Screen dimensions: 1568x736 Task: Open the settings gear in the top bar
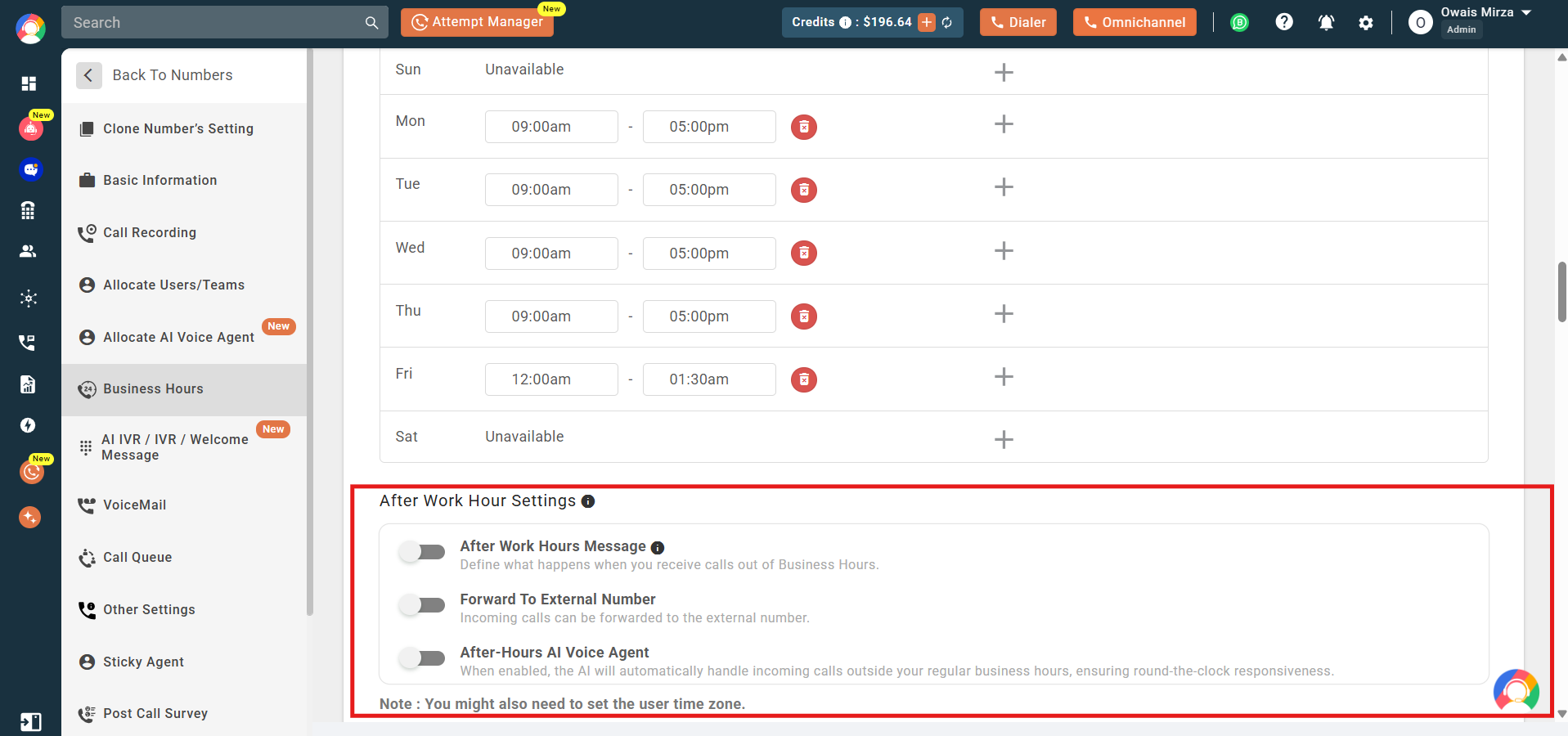(x=1366, y=23)
